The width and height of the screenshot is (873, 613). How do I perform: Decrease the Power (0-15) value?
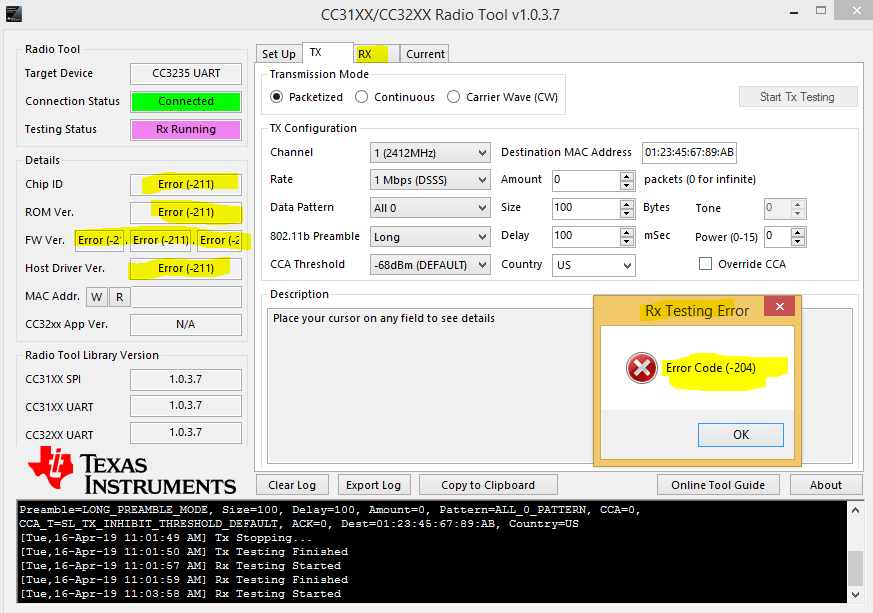(x=797, y=241)
